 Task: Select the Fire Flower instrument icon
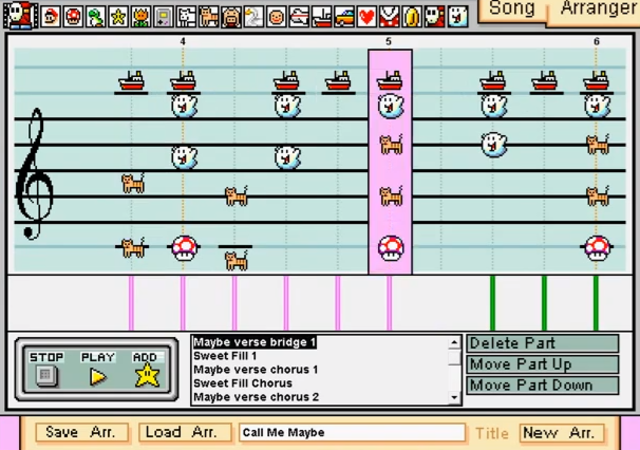point(141,17)
